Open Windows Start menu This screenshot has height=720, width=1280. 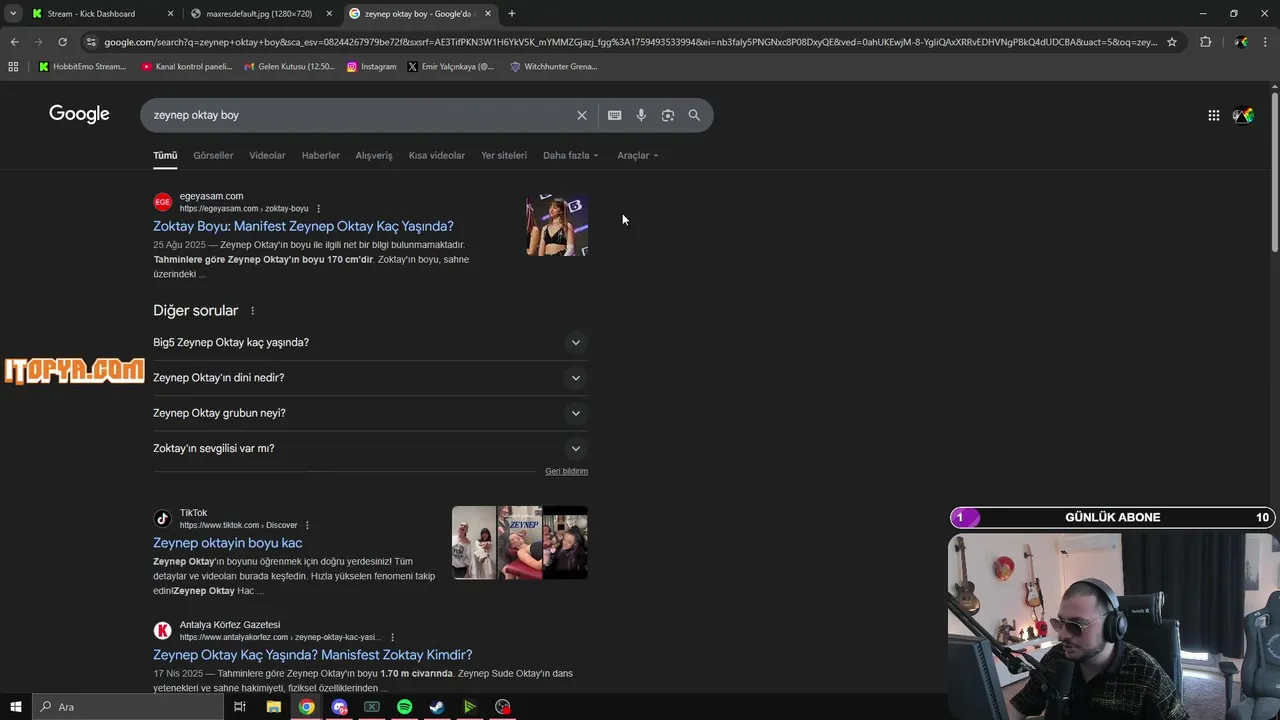click(x=15, y=707)
